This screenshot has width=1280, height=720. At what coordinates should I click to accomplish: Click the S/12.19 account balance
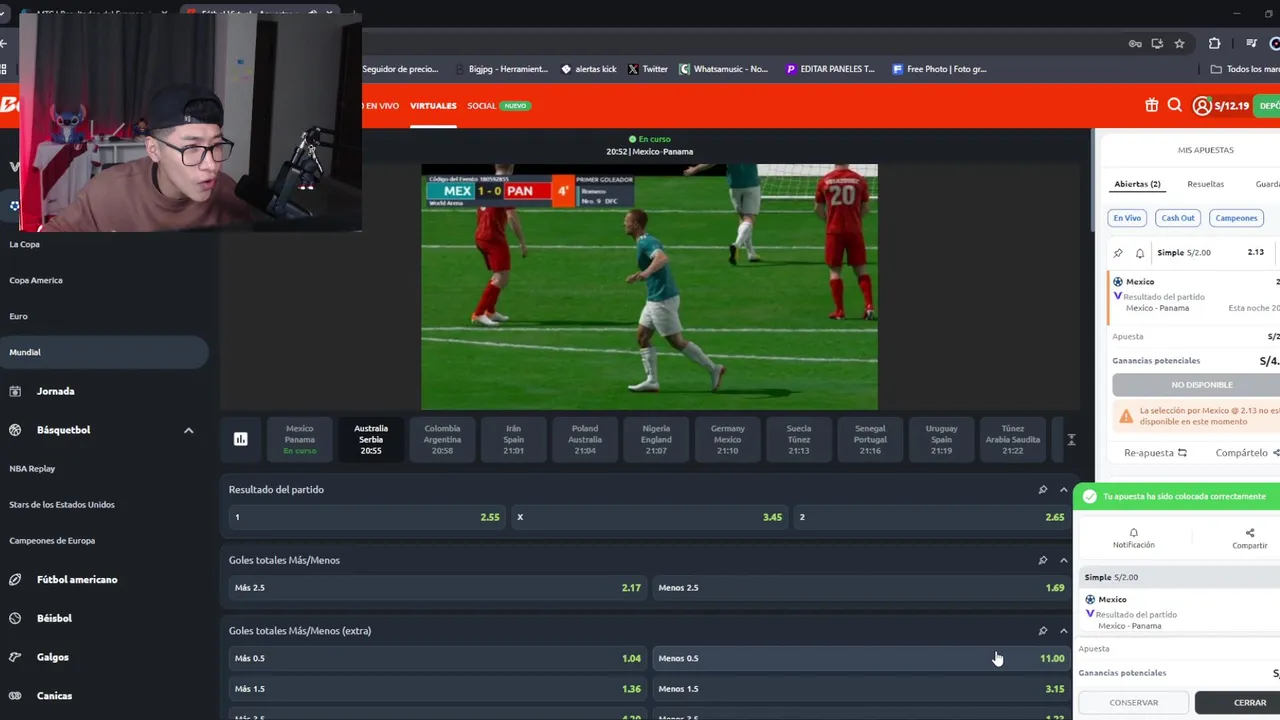[1231, 105]
